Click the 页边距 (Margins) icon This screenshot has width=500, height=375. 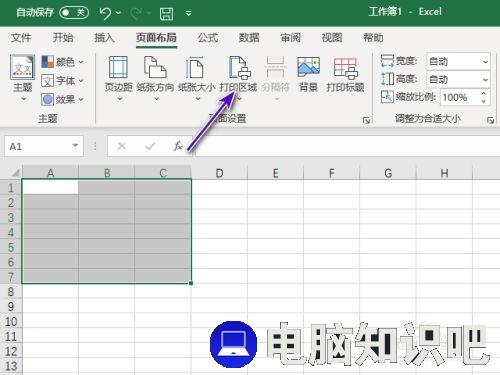pos(118,68)
